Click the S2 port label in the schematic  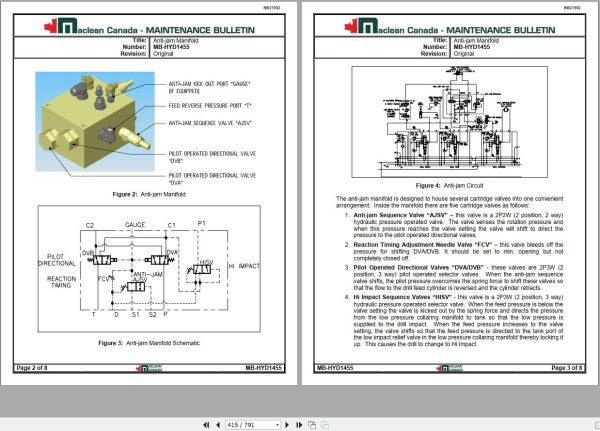click(153, 315)
